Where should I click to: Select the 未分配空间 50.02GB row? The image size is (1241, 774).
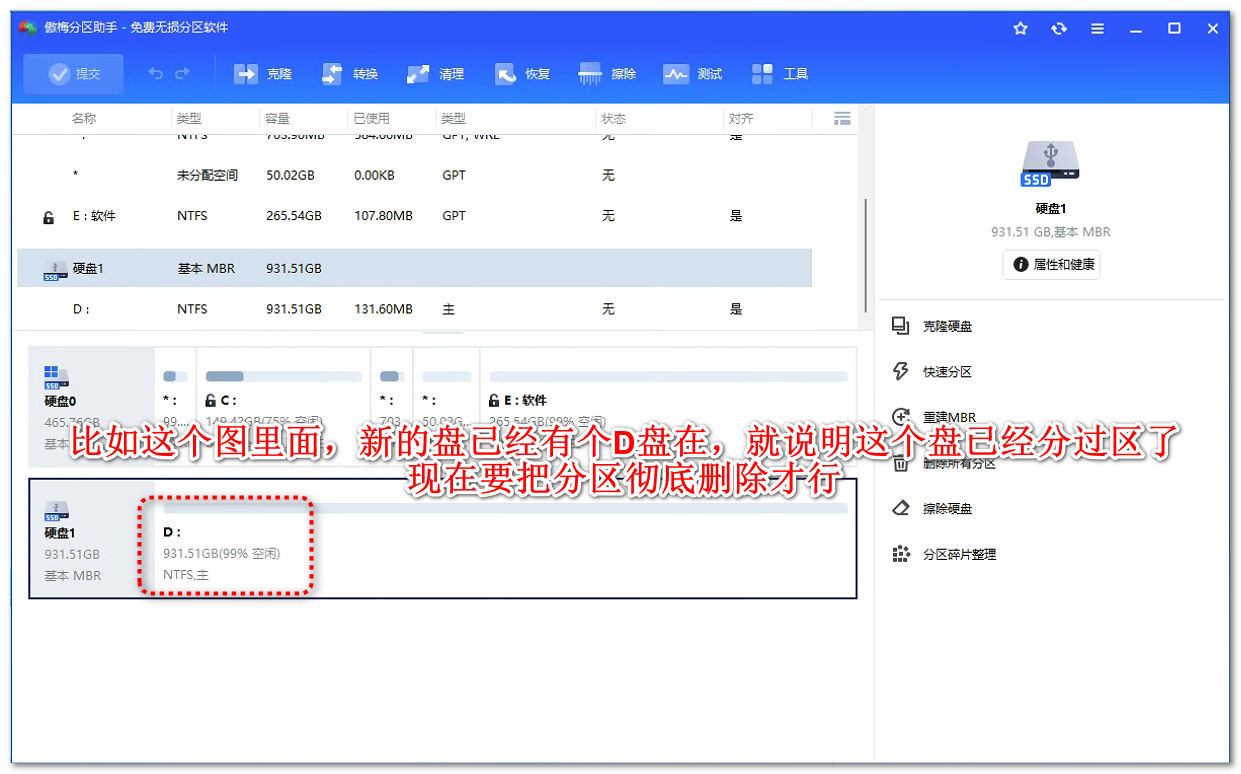(414, 175)
